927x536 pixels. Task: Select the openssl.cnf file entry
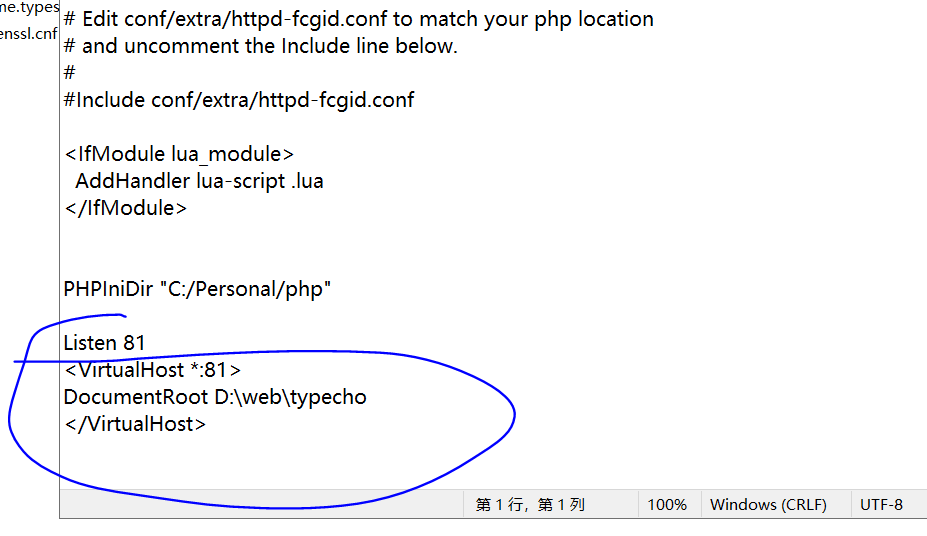[28, 34]
